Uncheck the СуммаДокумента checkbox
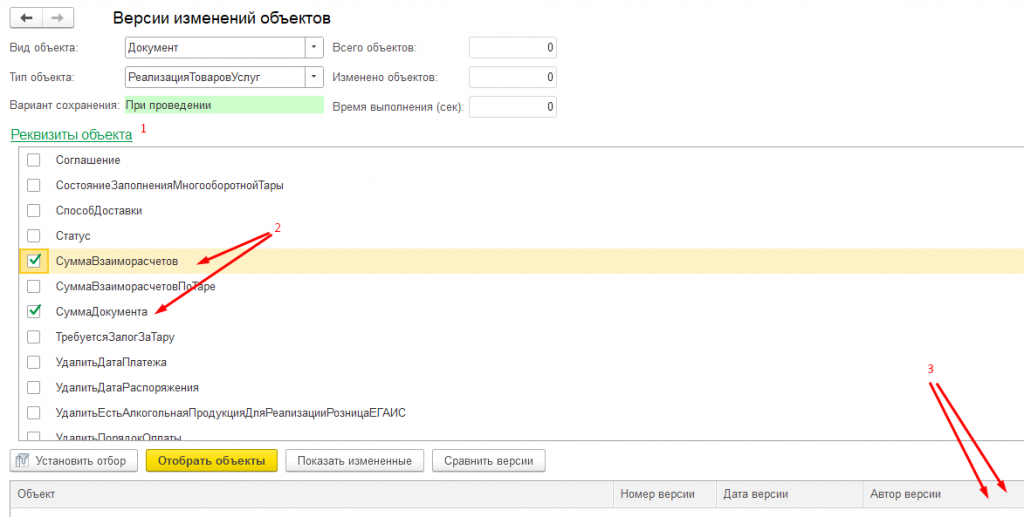The height and width of the screenshot is (517, 1024). pyautogui.click(x=34, y=311)
